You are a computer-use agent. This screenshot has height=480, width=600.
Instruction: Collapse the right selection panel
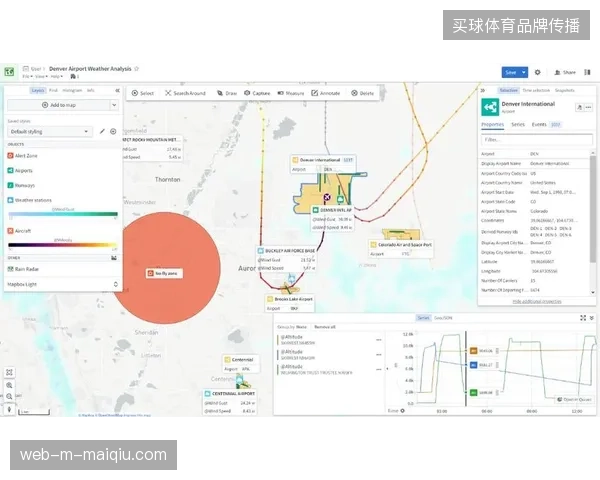pos(483,90)
